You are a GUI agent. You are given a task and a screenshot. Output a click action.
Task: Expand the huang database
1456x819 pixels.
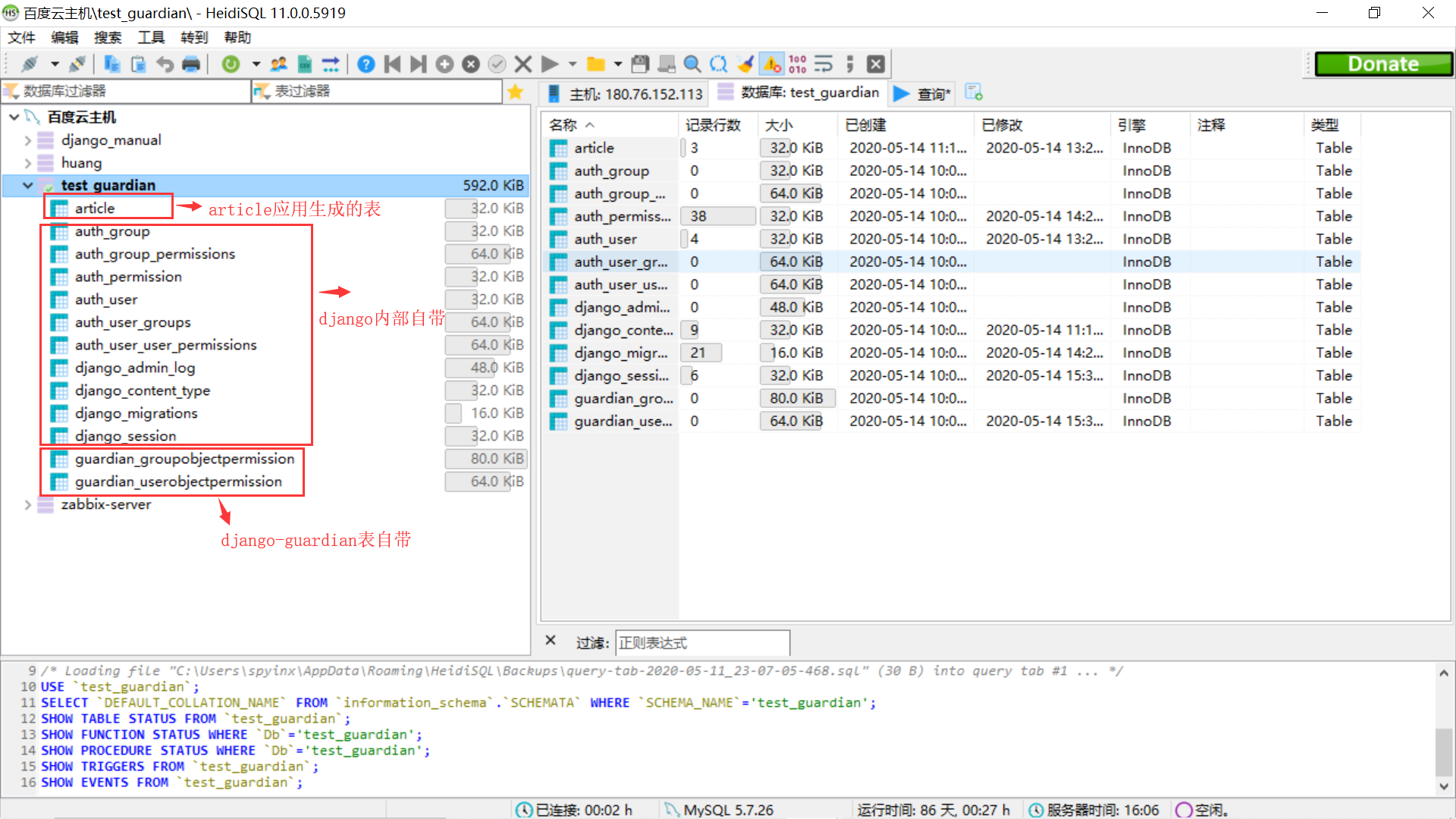(28, 163)
